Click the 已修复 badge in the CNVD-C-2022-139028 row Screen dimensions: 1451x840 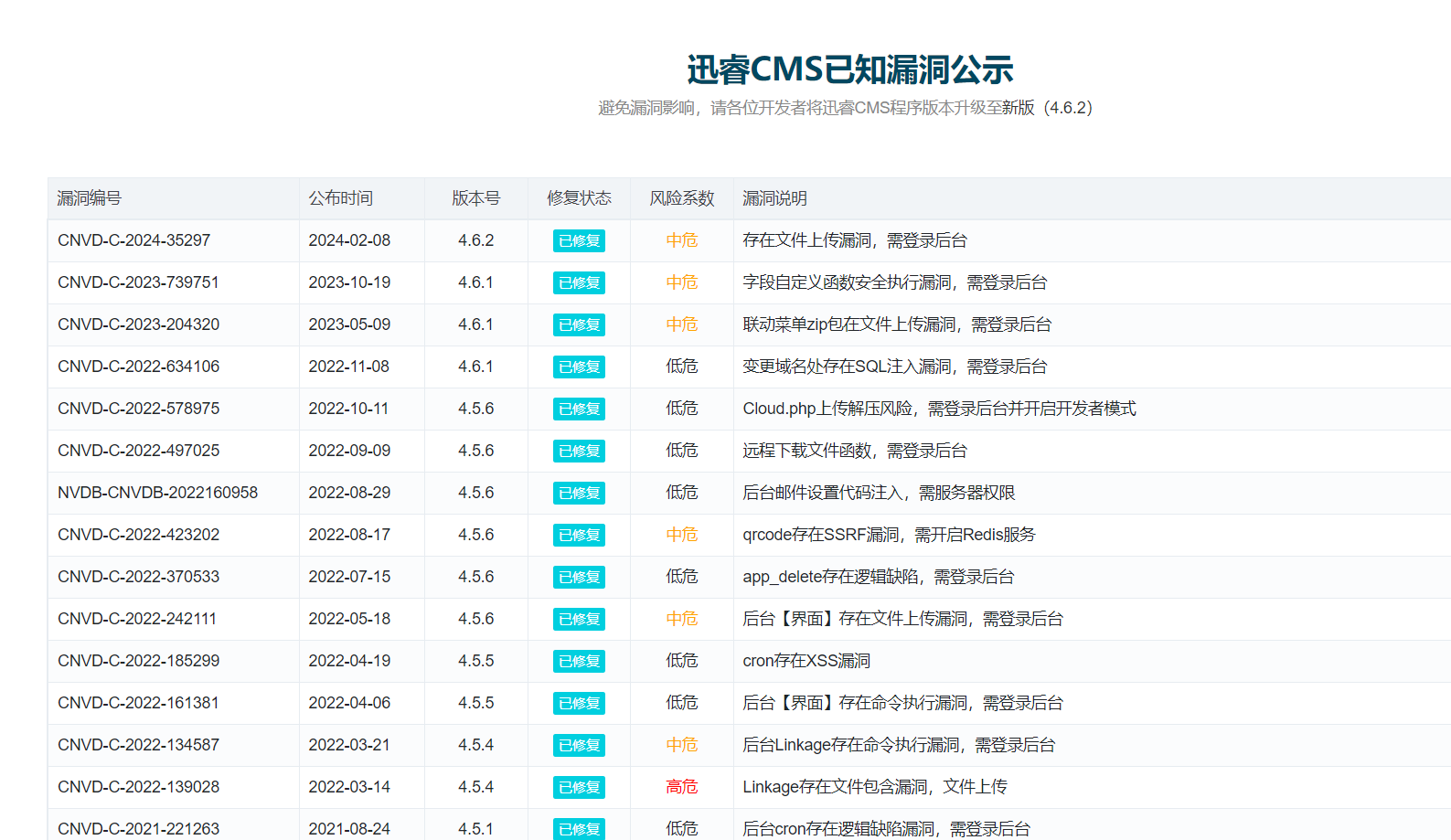579,787
